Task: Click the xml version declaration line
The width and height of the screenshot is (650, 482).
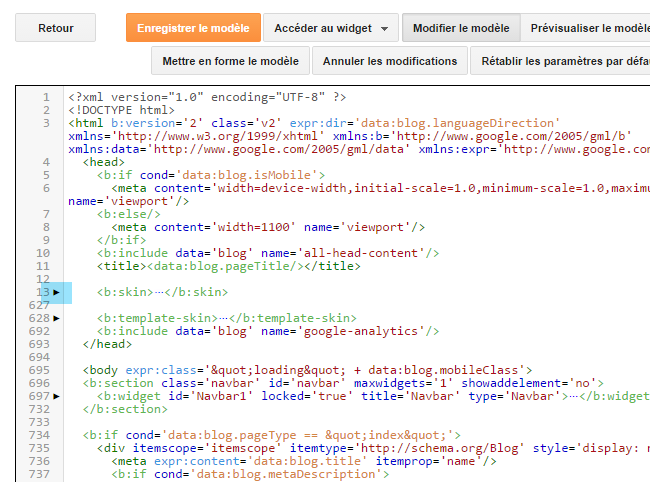Action: 207,97
